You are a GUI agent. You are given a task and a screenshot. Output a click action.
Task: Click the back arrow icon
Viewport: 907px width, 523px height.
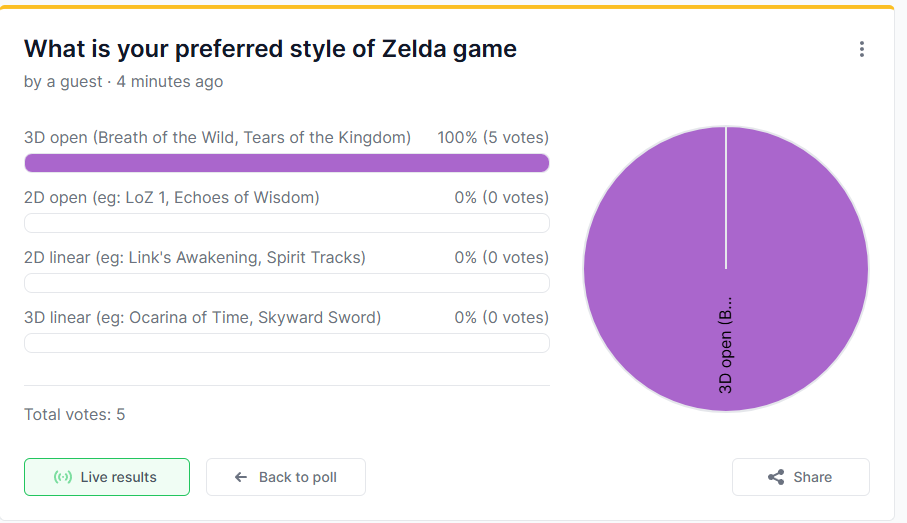click(241, 477)
